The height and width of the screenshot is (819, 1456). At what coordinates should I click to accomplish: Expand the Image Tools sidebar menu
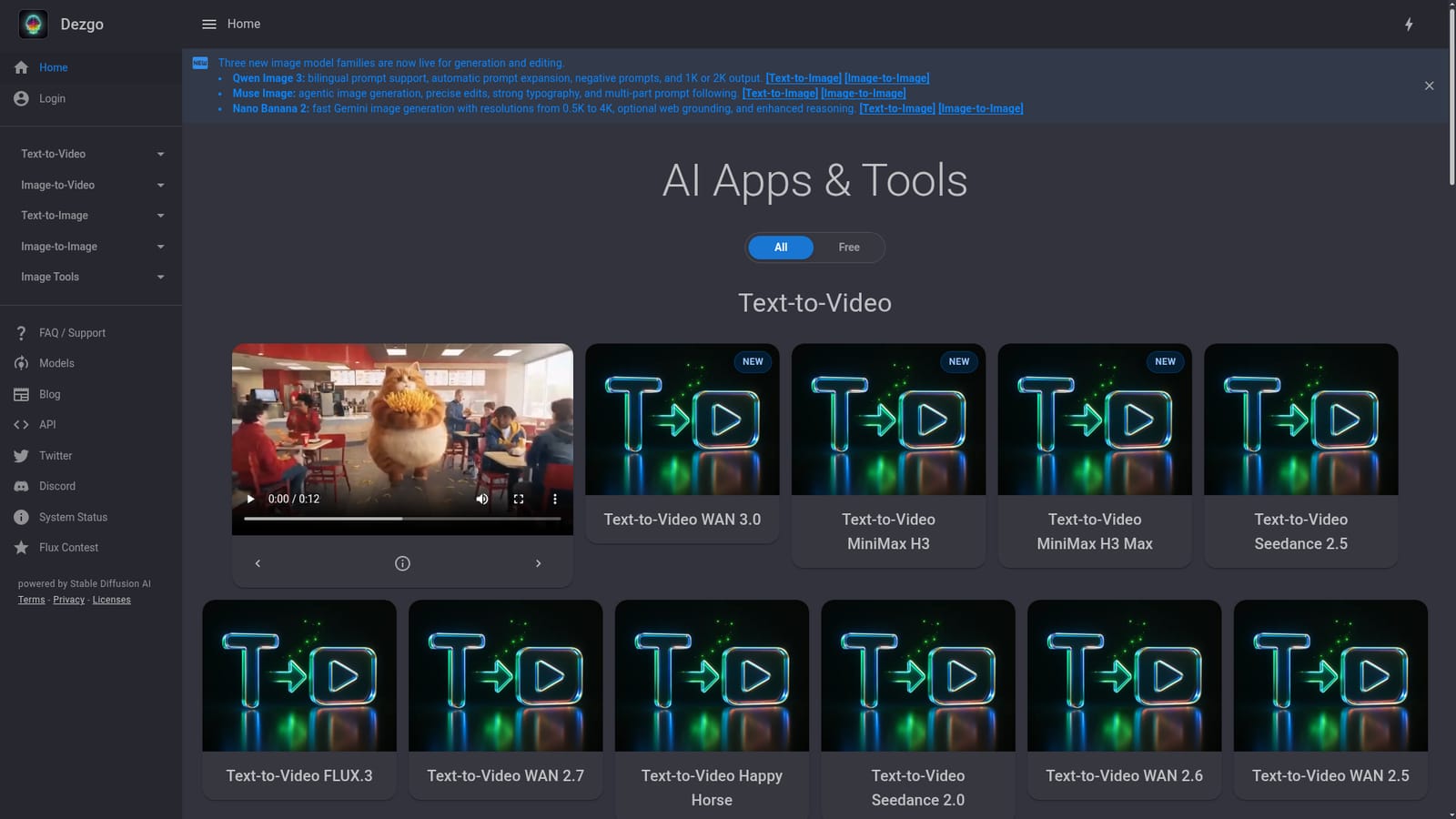tap(91, 277)
